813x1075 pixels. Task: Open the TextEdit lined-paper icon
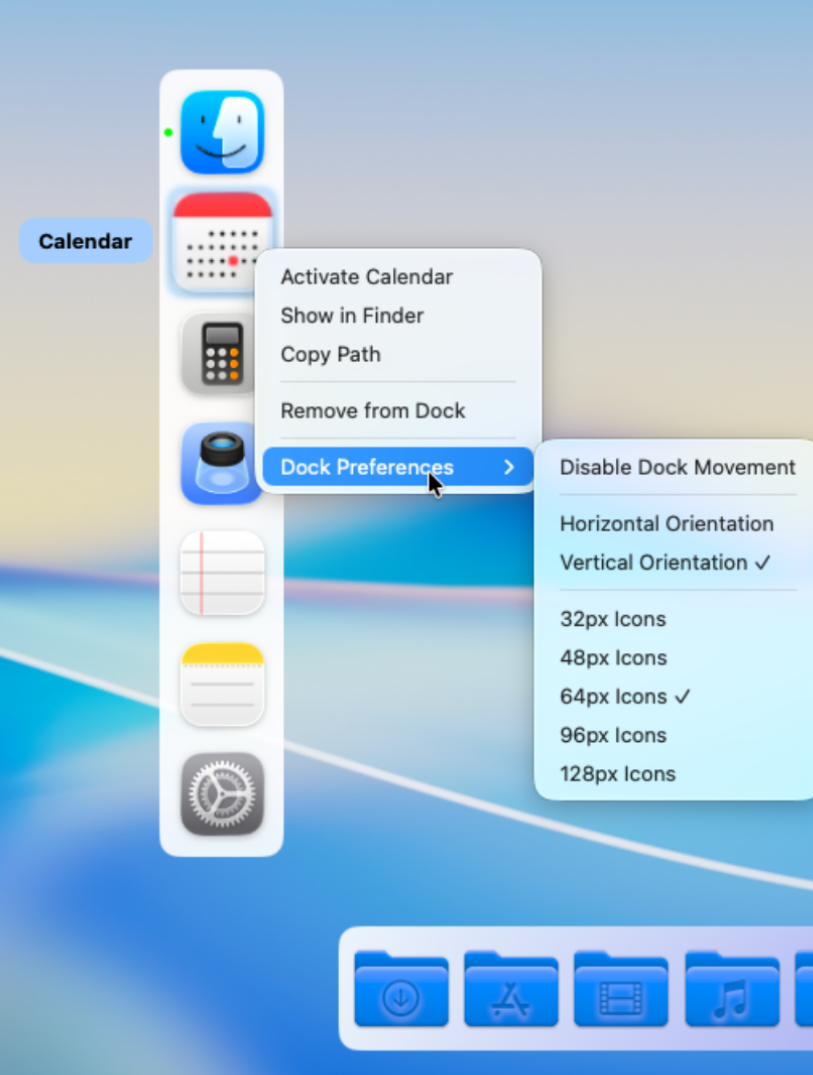coord(222,573)
